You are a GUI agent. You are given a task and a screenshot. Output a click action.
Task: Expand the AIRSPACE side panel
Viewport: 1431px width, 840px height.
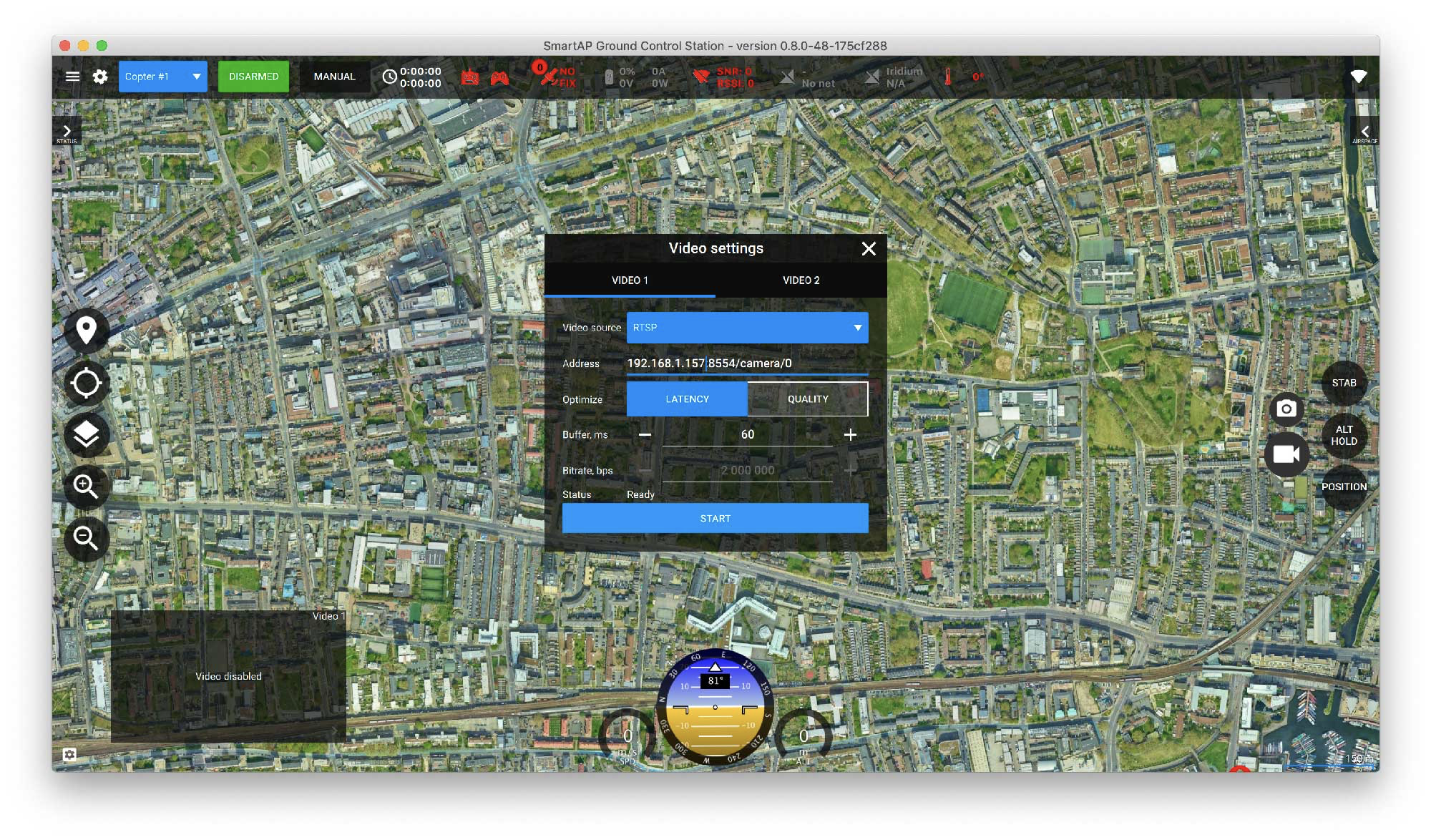coord(1364,132)
